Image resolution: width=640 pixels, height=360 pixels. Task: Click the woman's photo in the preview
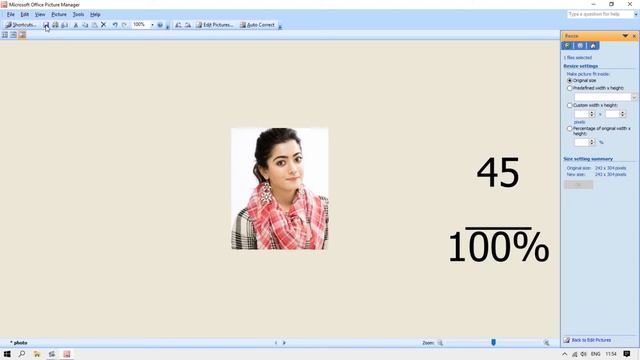tap(280, 189)
